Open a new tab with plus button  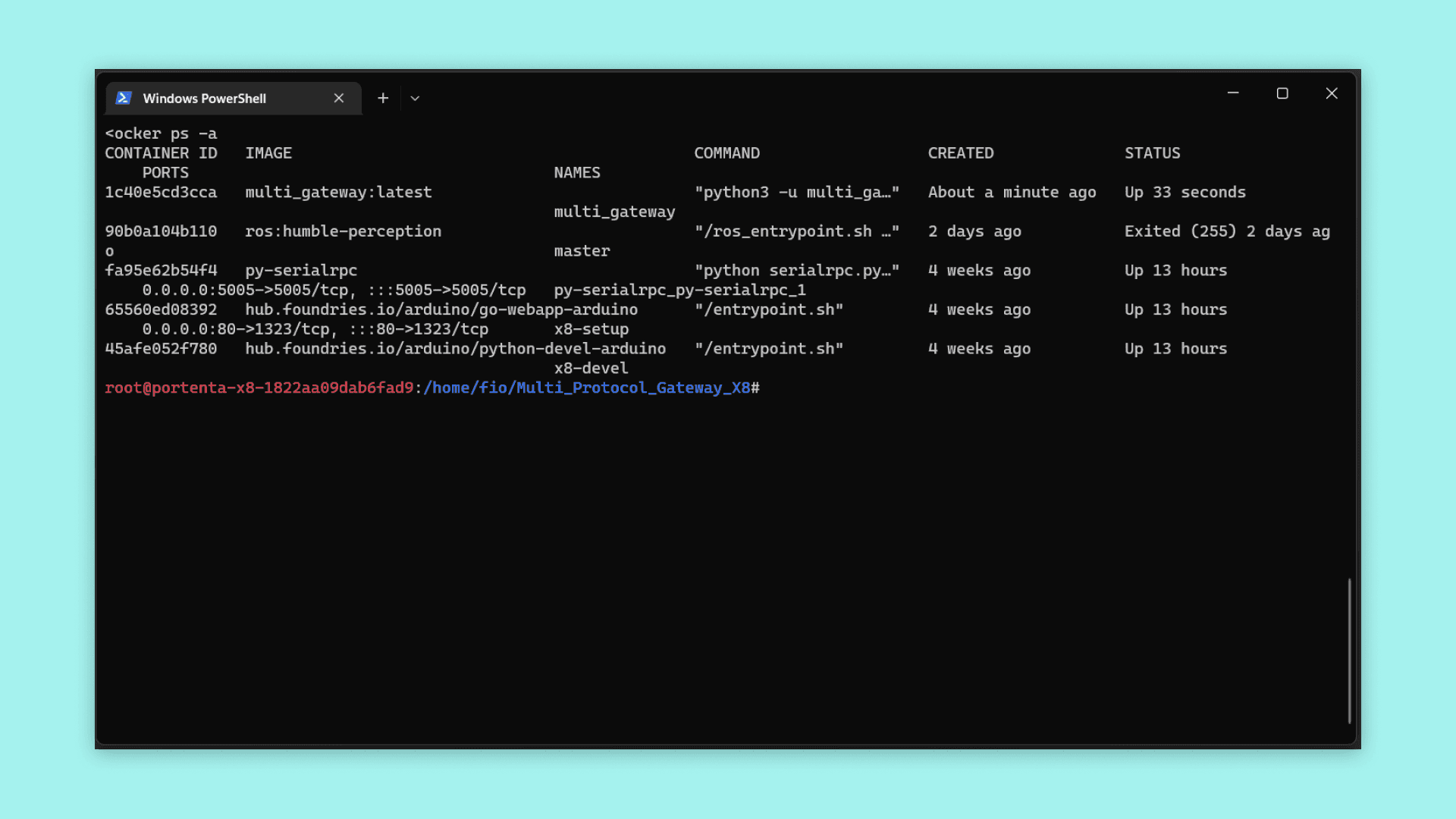(x=383, y=98)
